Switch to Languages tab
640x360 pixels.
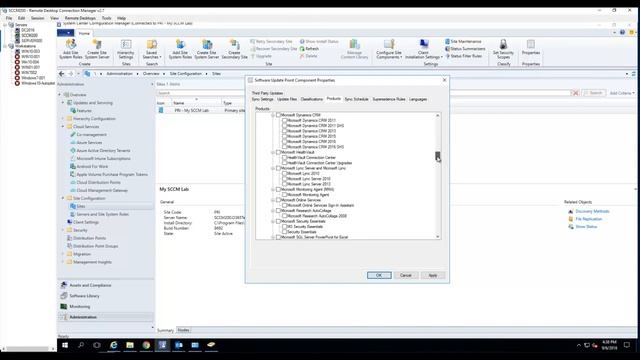(x=418, y=99)
